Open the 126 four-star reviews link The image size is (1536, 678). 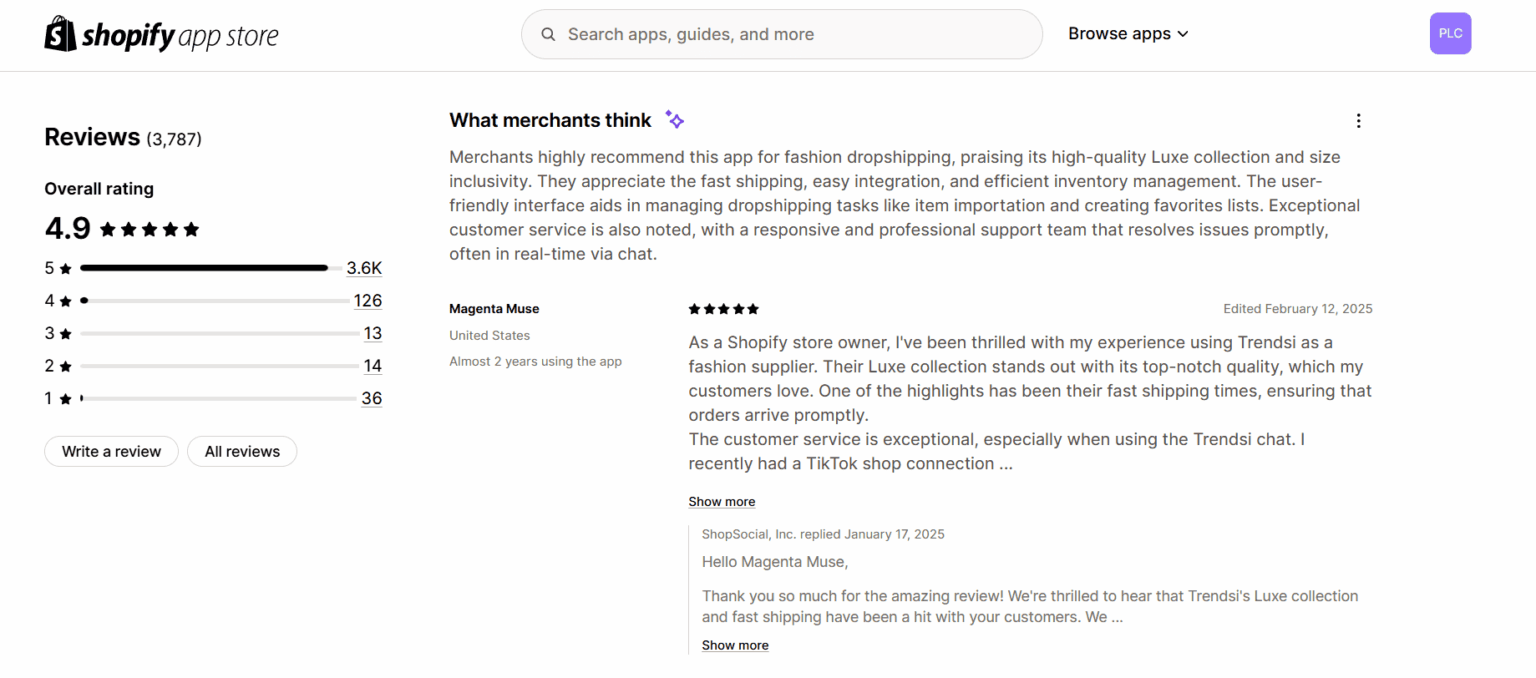click(368, 300)
